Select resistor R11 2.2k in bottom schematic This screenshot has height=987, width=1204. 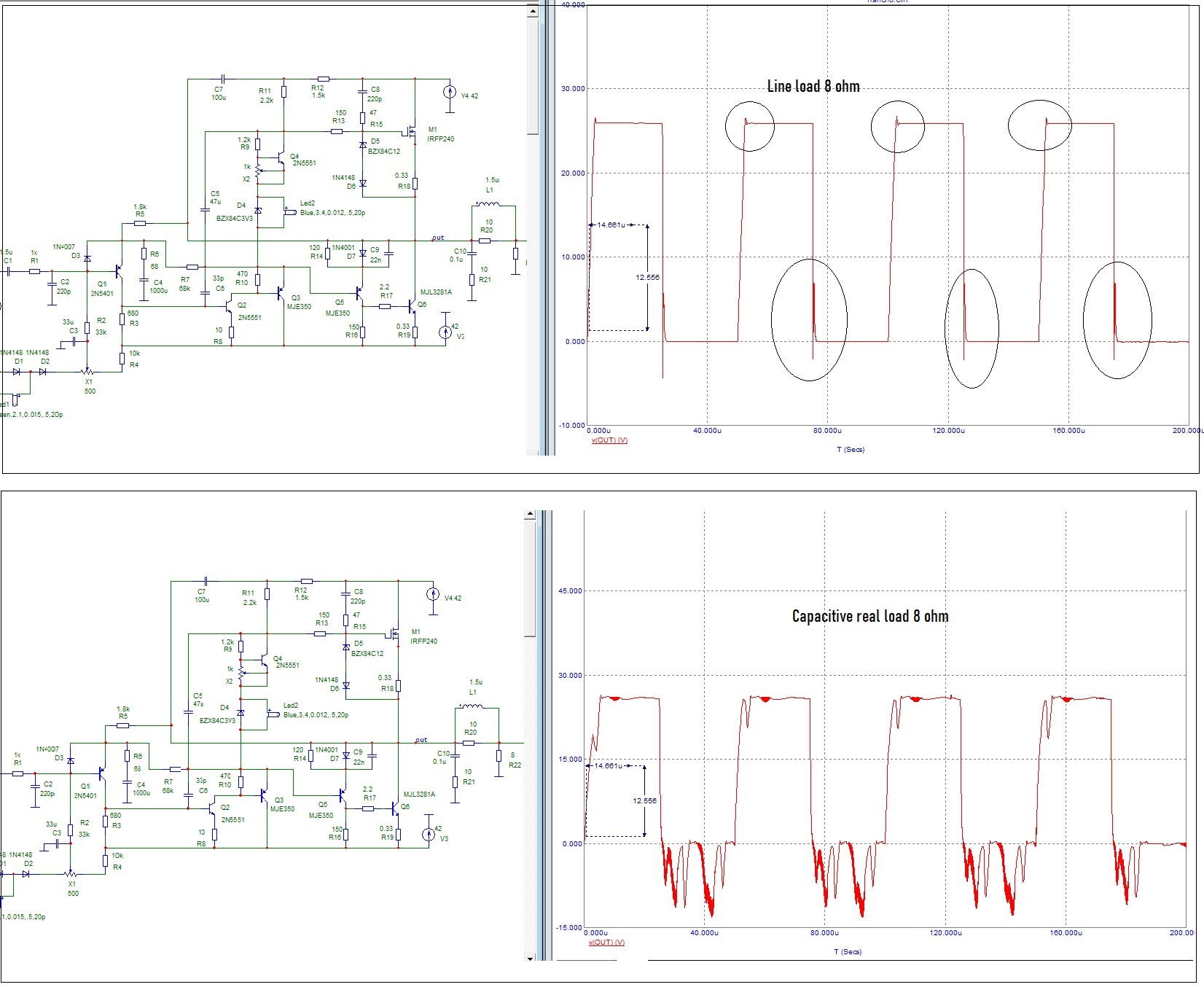[x=267, y=594]
